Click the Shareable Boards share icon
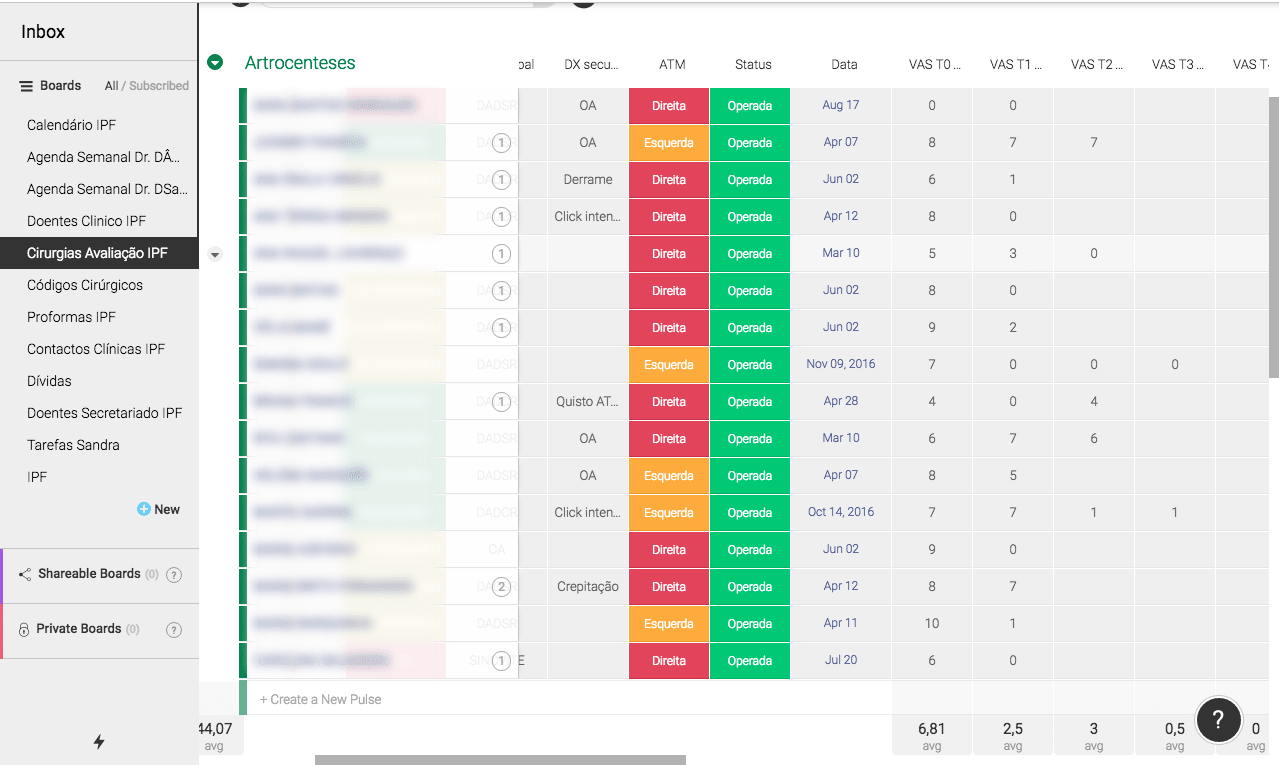The width and height of the screenshot is (1279, 765). tap(25, 574)
